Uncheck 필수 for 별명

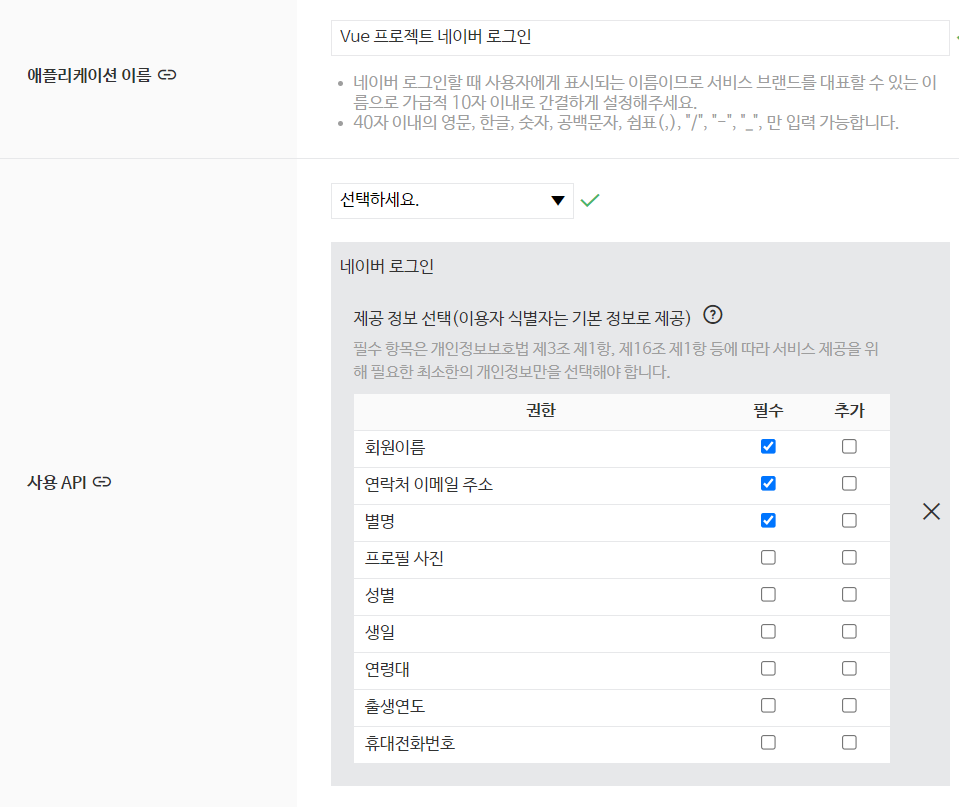tap(768, 521)
